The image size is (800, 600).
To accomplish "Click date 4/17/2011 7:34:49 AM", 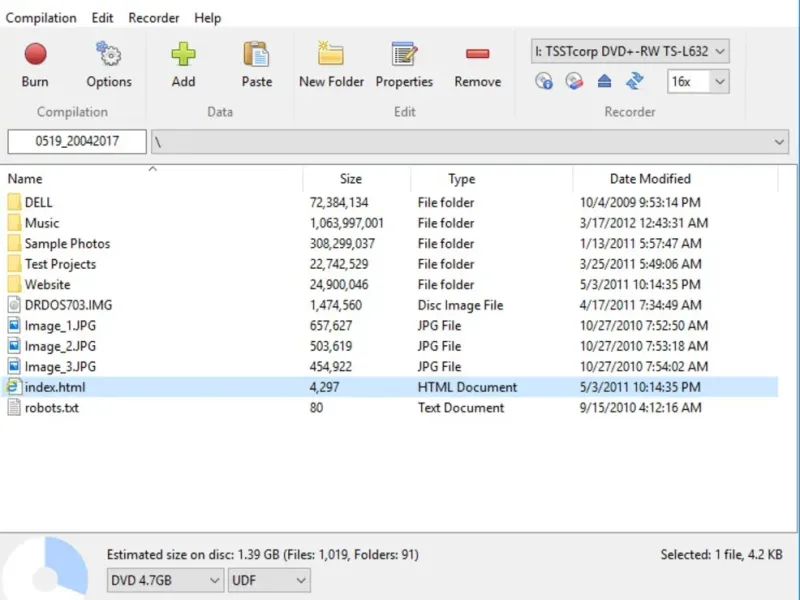I will (640, 305).
